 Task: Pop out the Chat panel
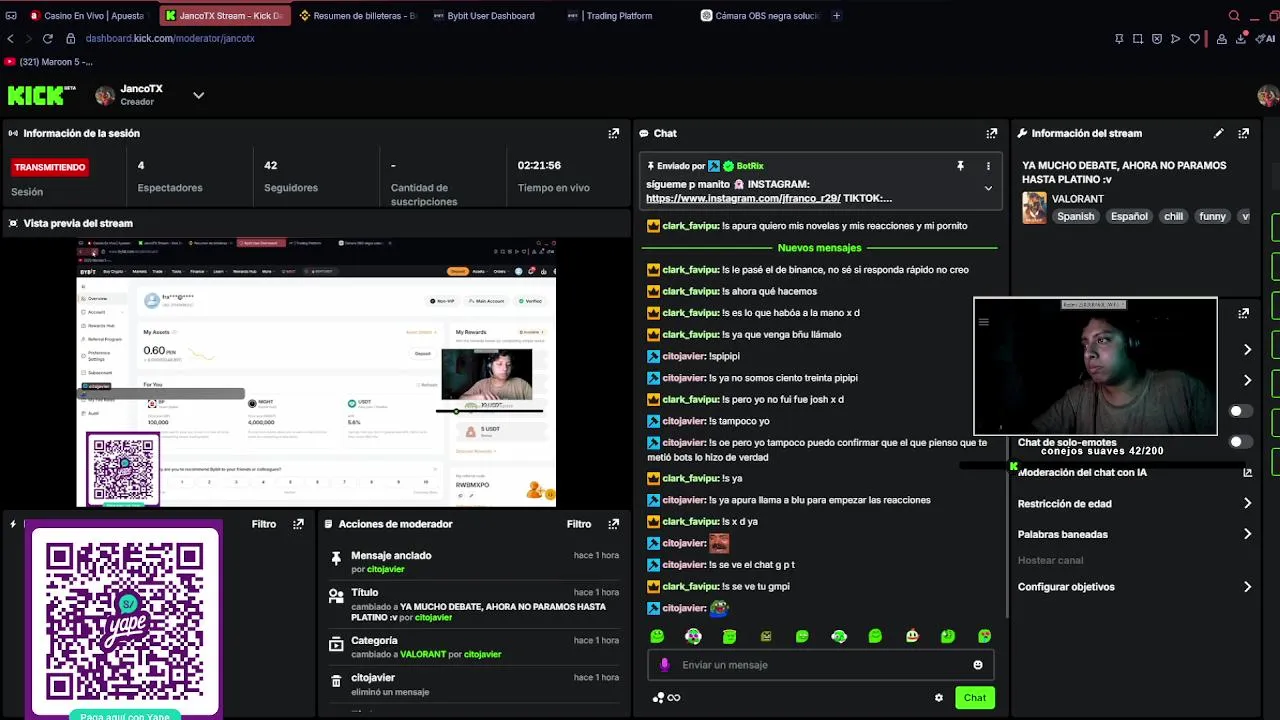[x=991, y=133]
